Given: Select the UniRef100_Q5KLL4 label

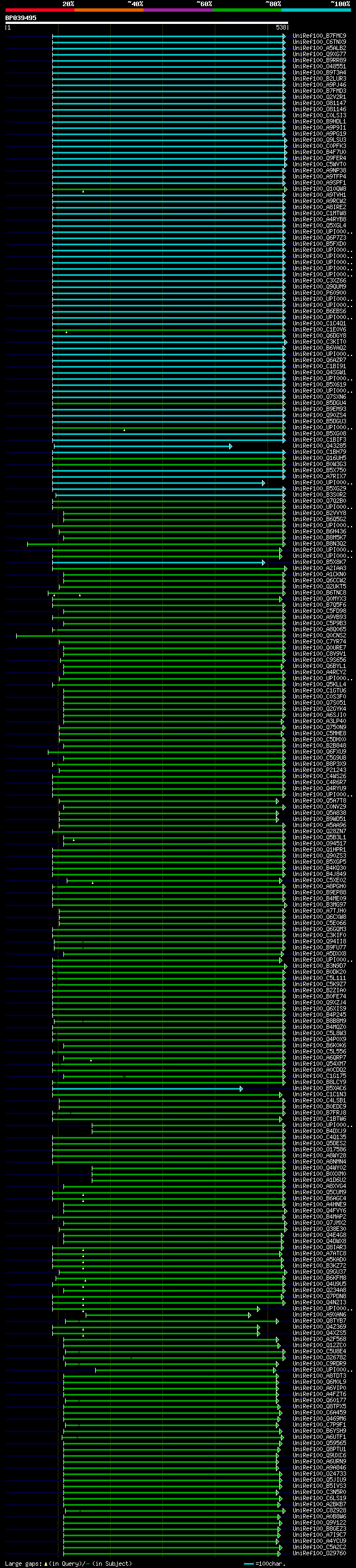Looking at the screenshot, I should [x=319, y=685].
